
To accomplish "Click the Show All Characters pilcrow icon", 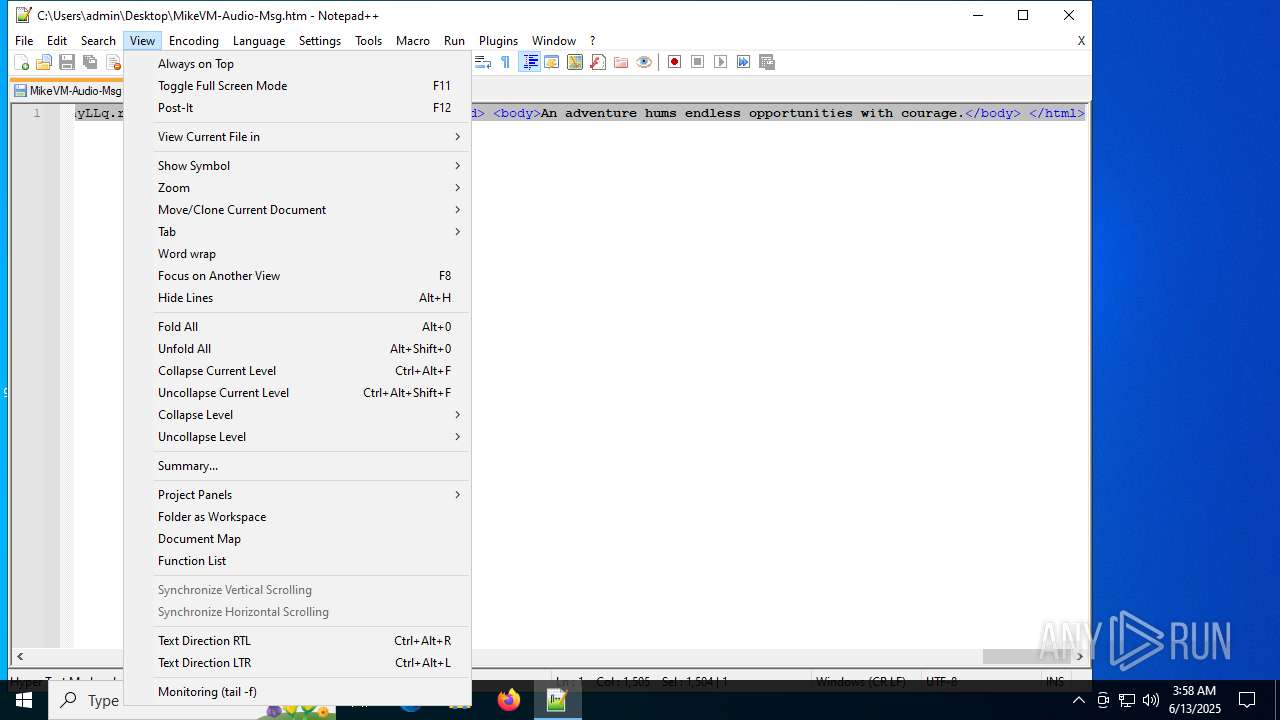I will pyautogui.click(x=505, y=62).
